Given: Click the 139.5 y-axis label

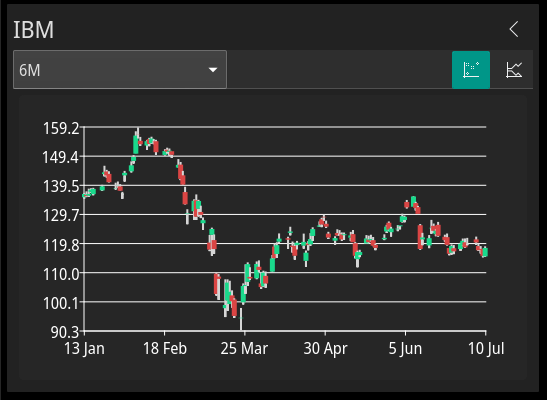Looking at the screenshot, I should click(x=61, y=187).
